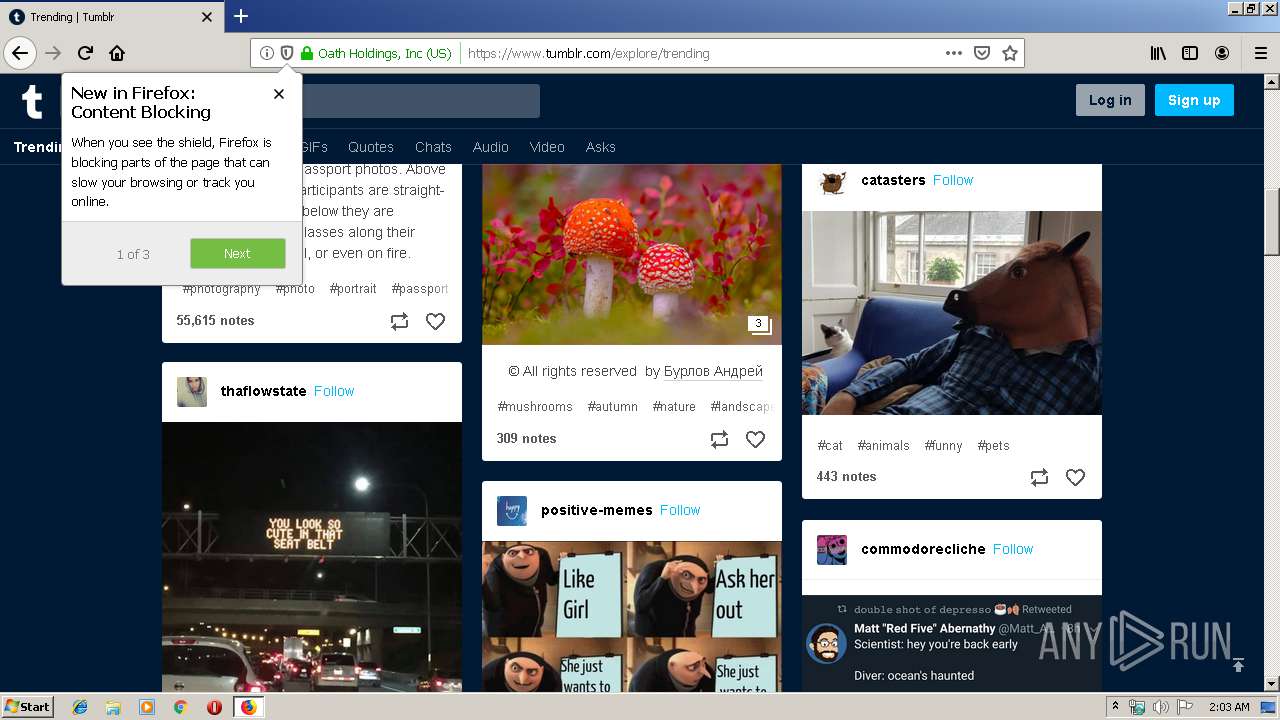Screen dimensions: 1280x720
Task: Open page actions three-dots menu
Action: tap(953, 53)
